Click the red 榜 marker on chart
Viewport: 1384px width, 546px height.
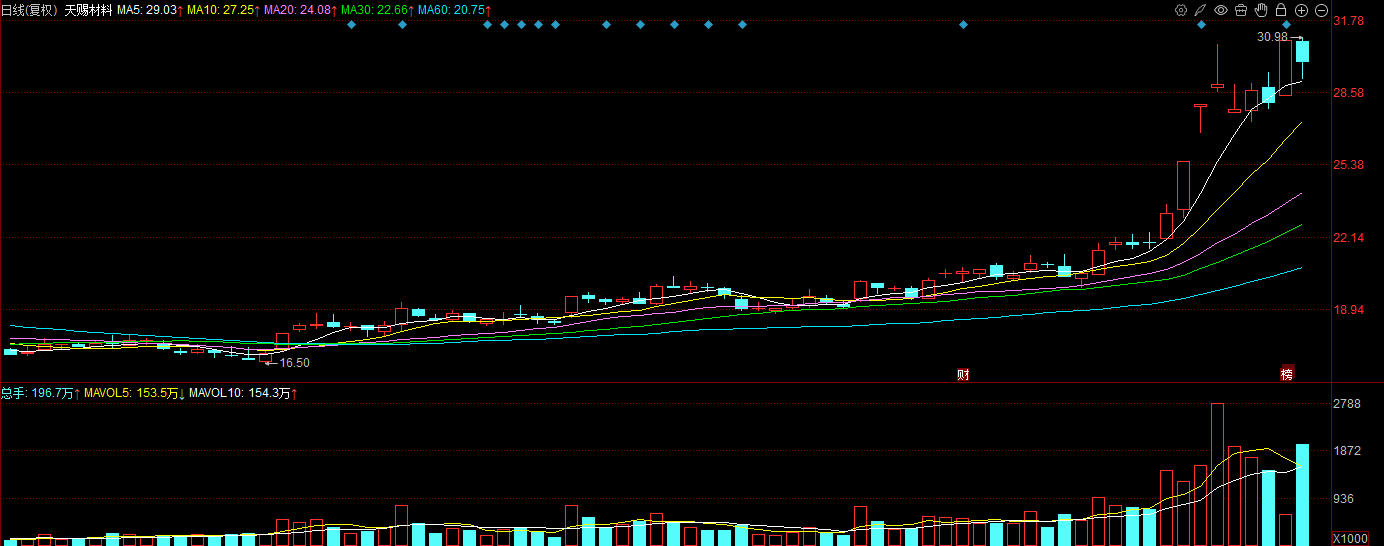[x=1287, y=375]
